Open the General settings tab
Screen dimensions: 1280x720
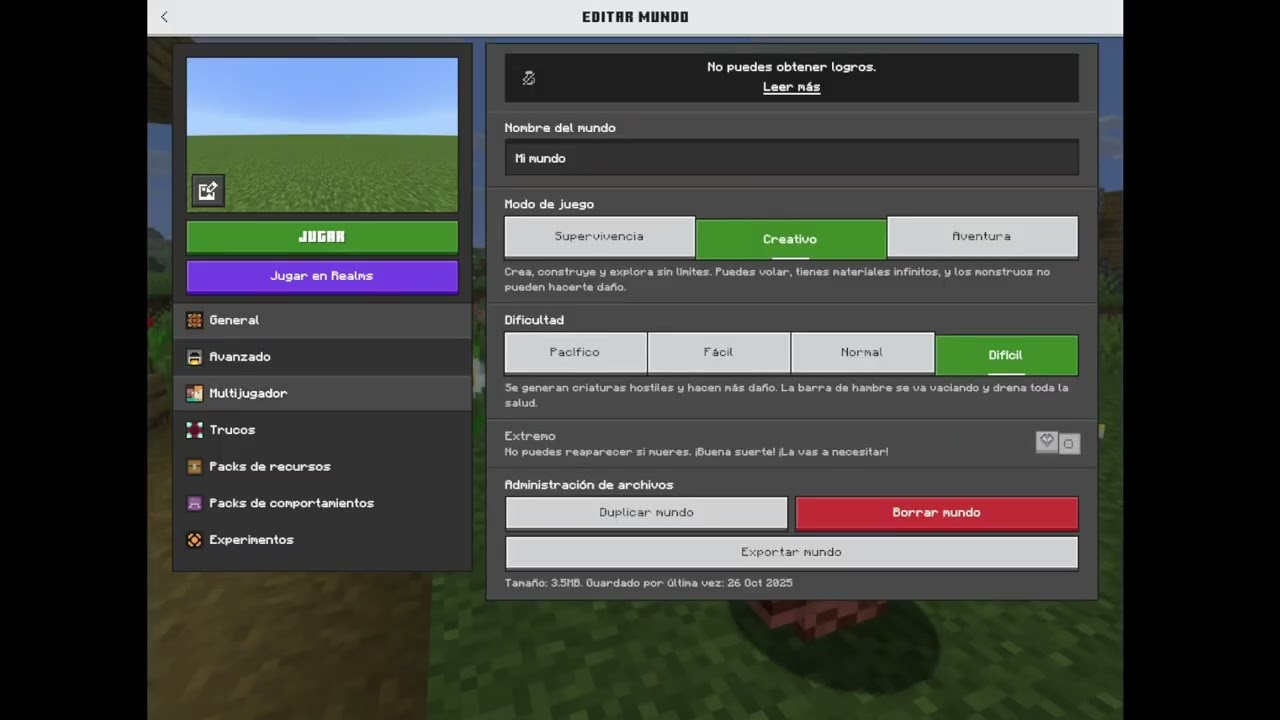[x=322, y=320]
